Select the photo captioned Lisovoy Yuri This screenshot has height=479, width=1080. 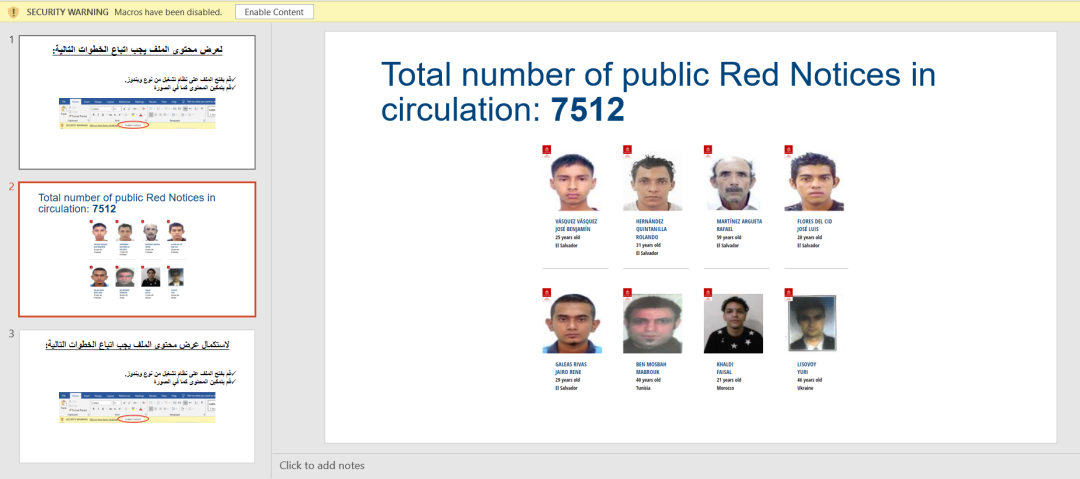tap(811, 324)
